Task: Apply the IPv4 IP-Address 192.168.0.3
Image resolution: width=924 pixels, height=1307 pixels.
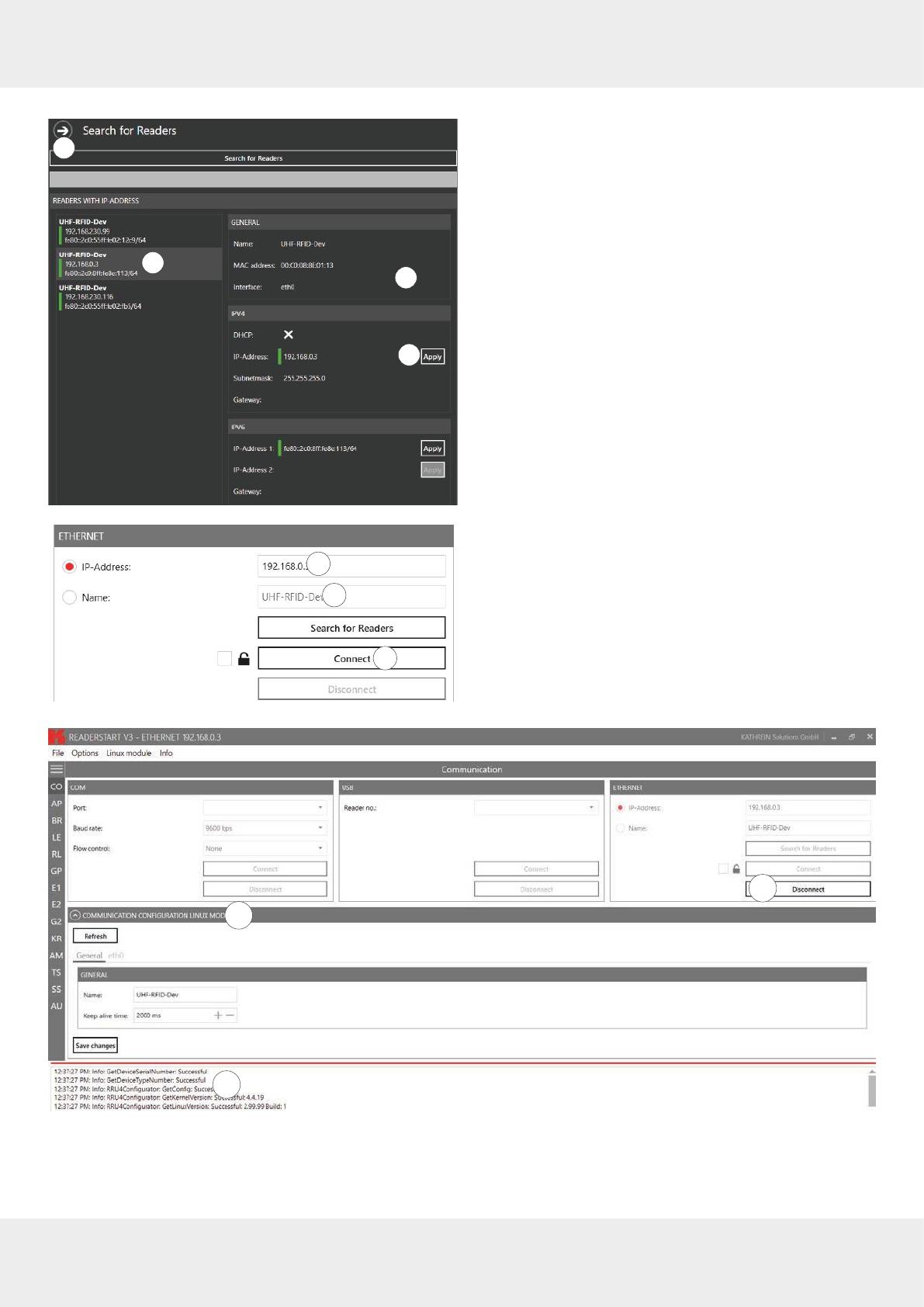Action: click(433, 357)
